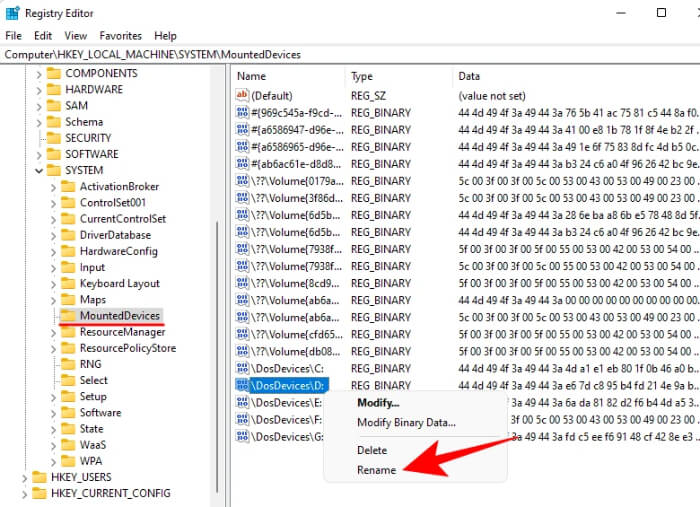
Task: Click binary icon of #{ab6ac61e-d8d8 value
Action: tap(242, 164)
